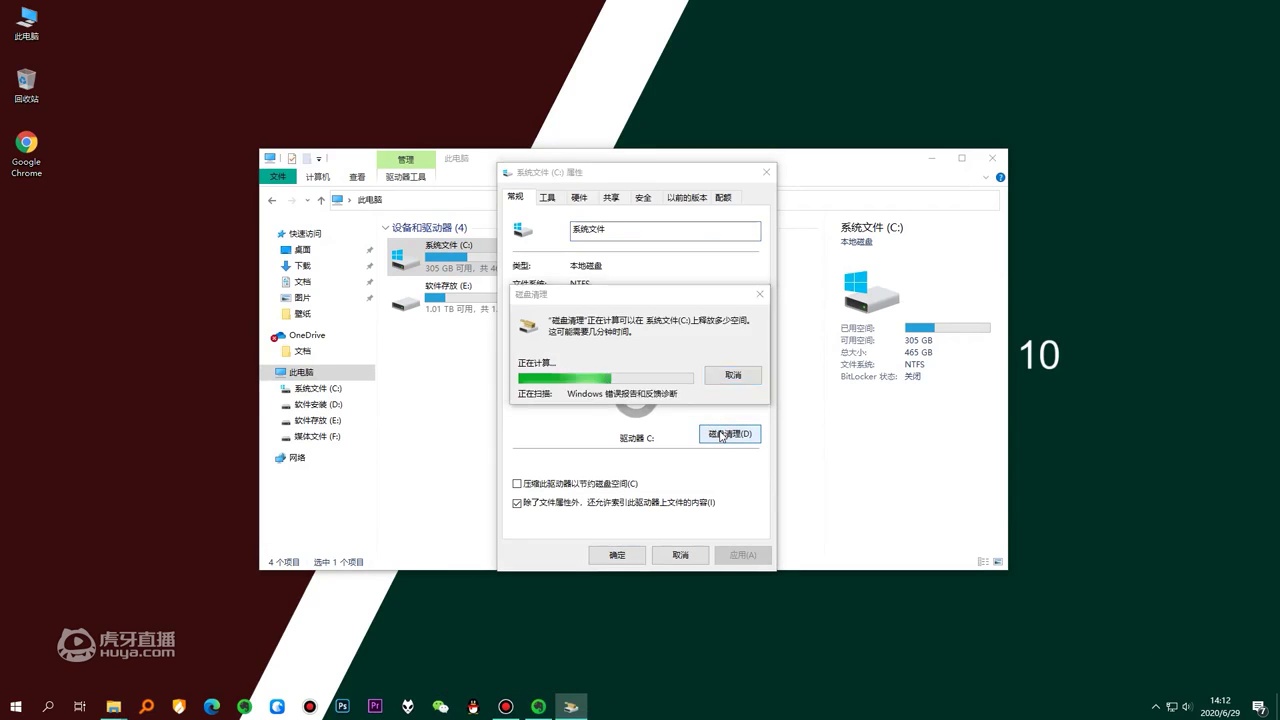
Task: Click the Windows Start button
Action: tap(16, 706)
